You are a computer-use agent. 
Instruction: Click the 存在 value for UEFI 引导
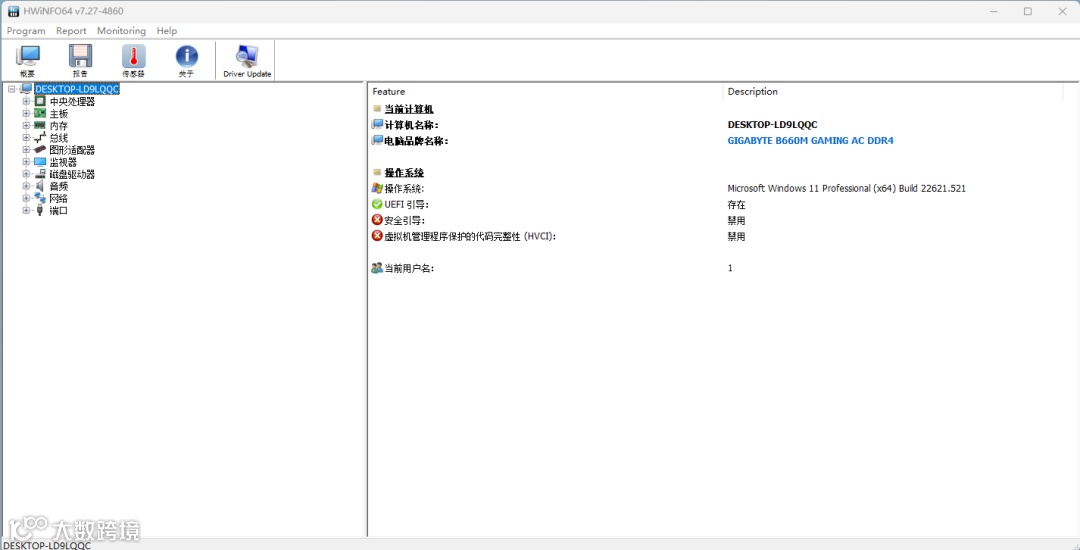(736, 204)
